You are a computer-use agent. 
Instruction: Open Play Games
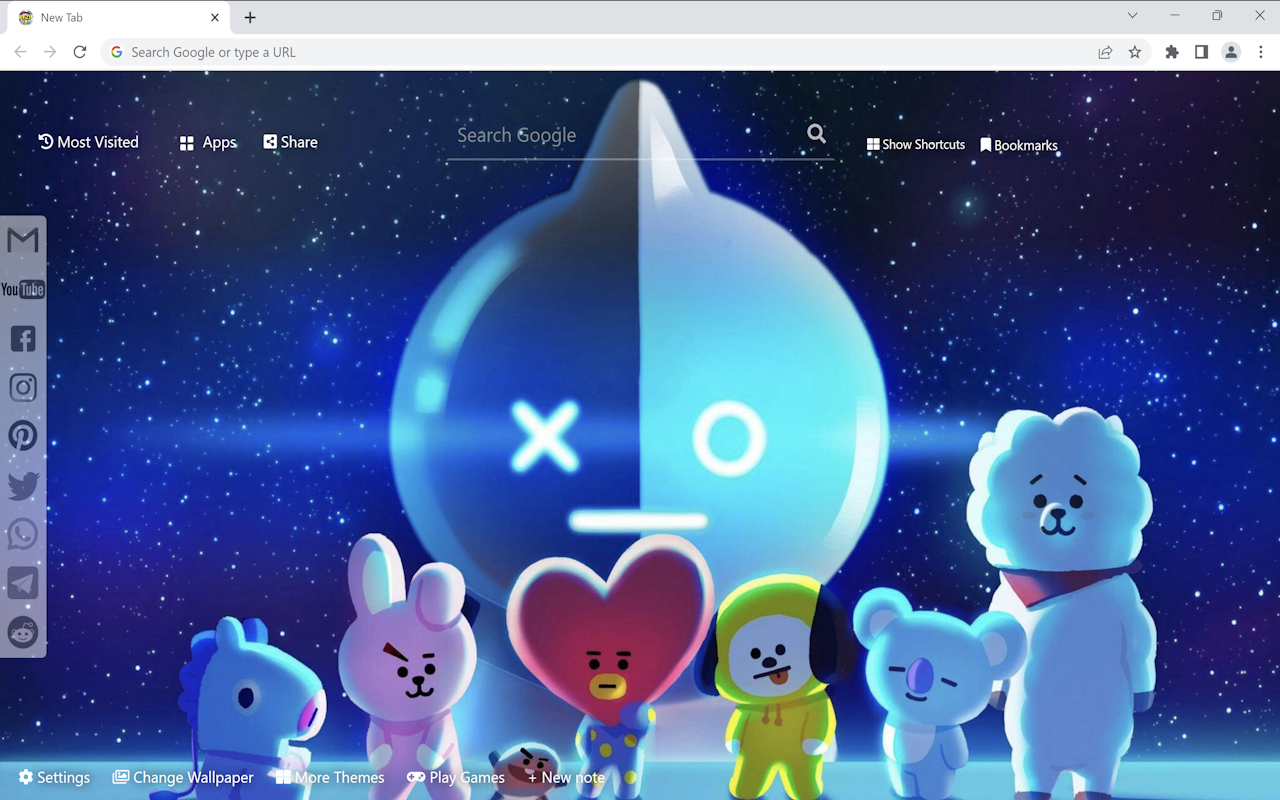click(455, 777)
